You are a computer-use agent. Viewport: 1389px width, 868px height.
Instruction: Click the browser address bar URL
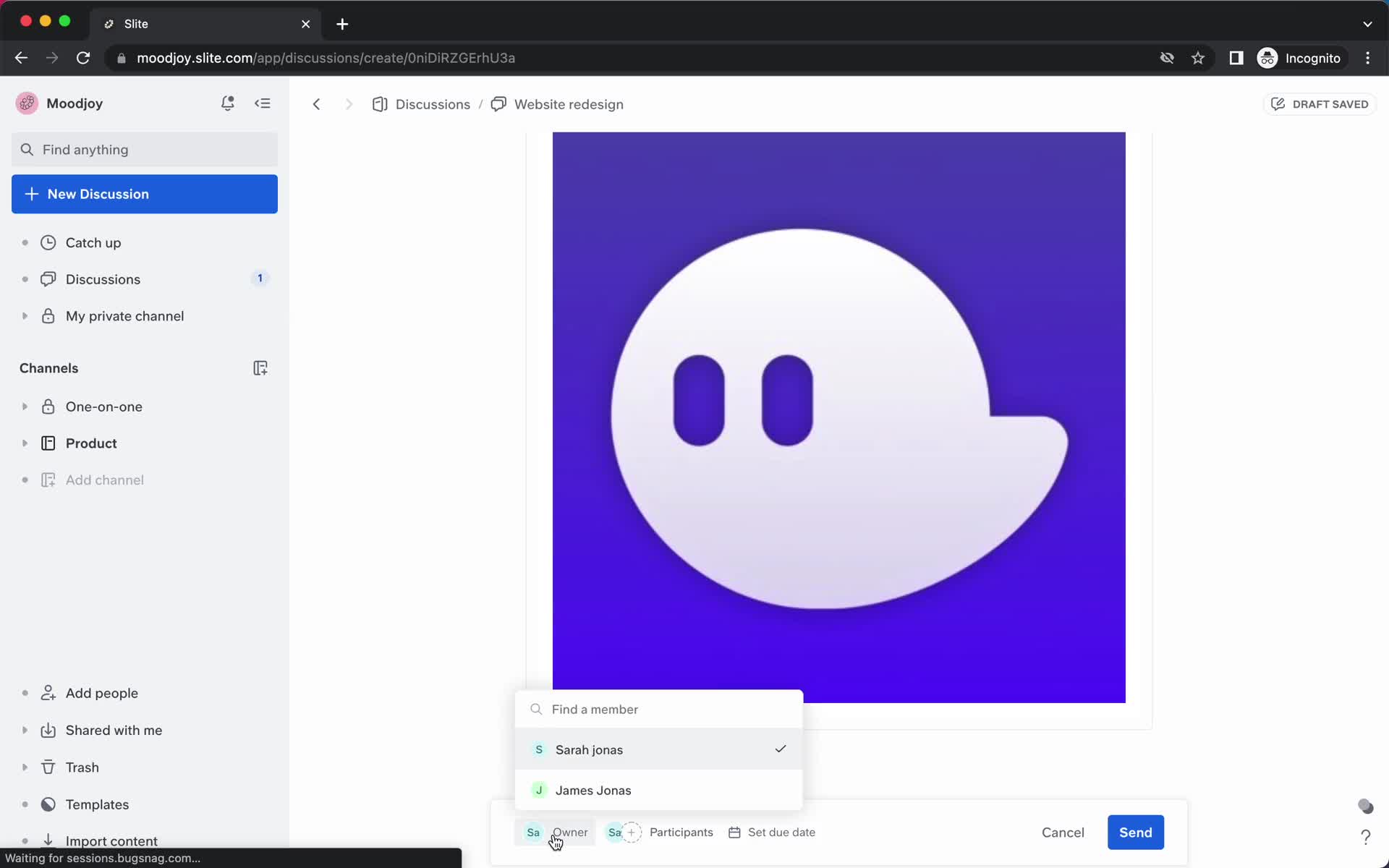tap(326, 58)
